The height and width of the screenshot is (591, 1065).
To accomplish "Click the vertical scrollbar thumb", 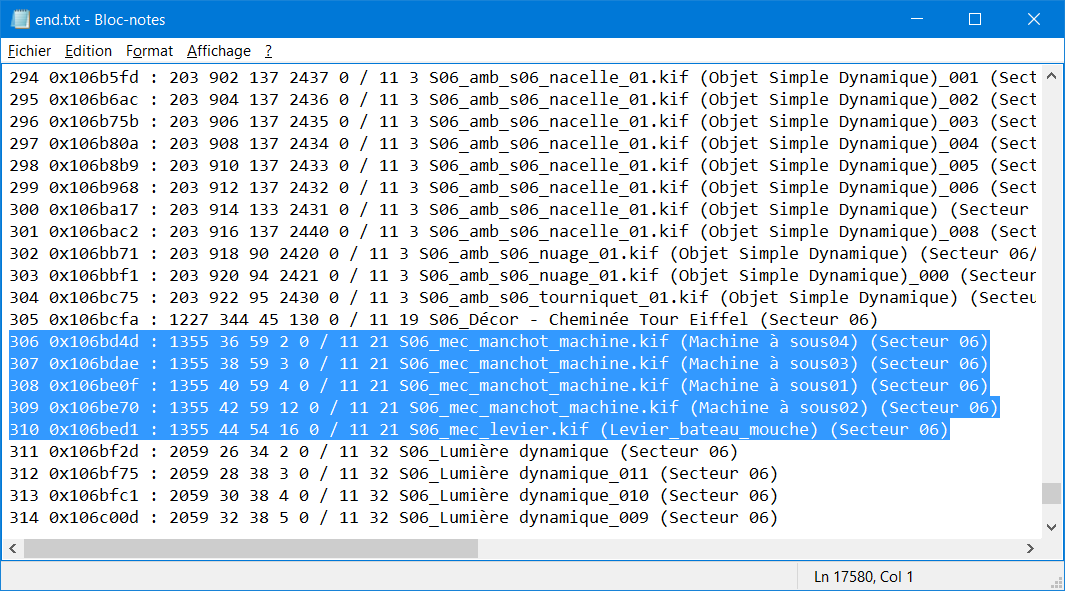I will [x=1051, y=493].
